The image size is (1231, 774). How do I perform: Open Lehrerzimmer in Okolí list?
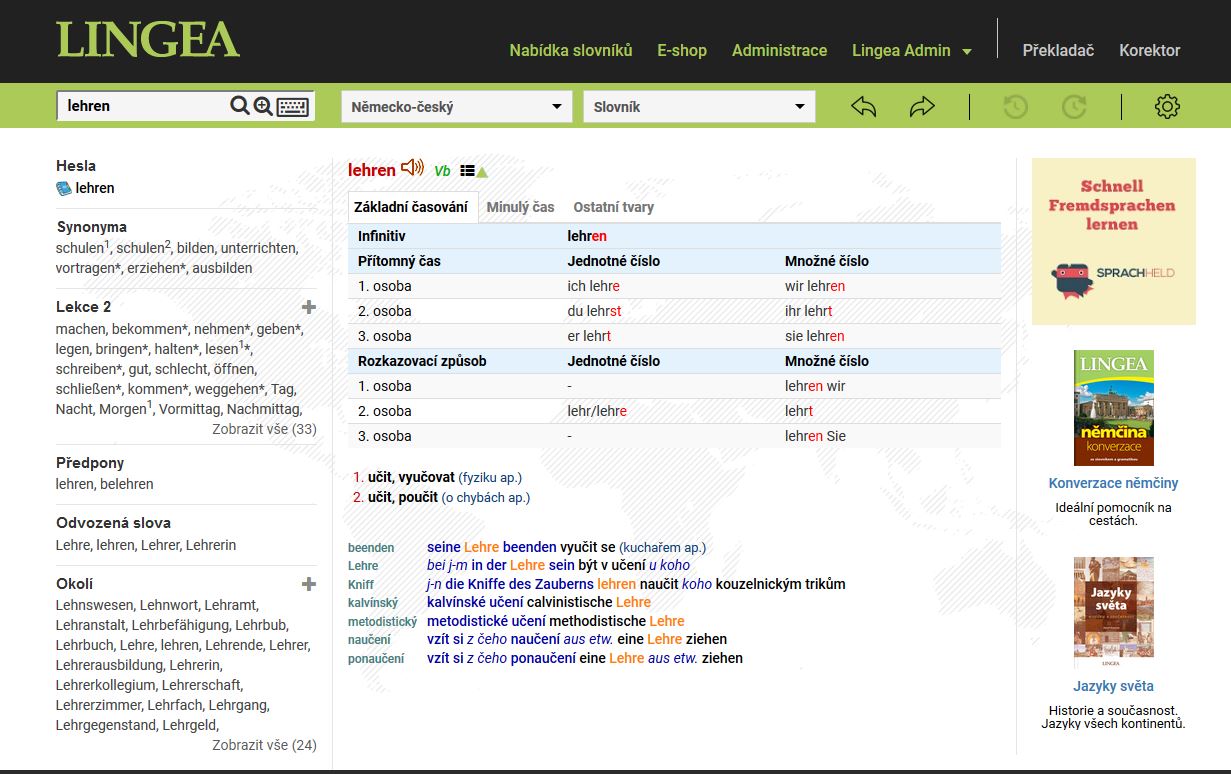point(98,705)
